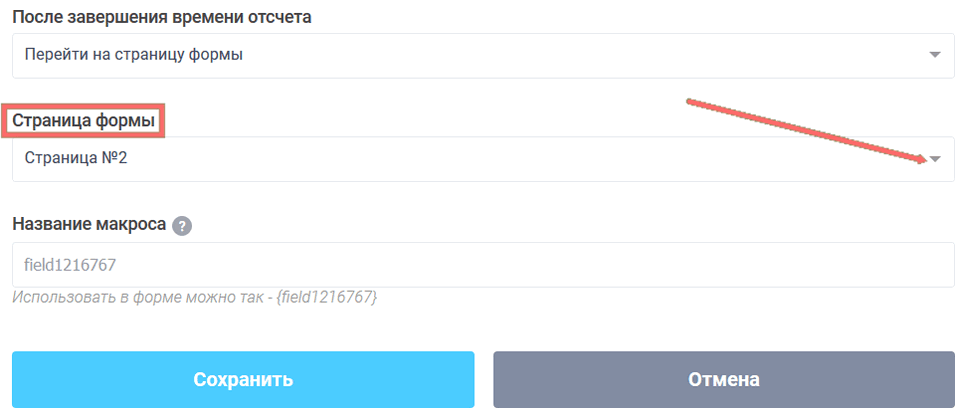Select the Страница №2 value text

[75, 160]
